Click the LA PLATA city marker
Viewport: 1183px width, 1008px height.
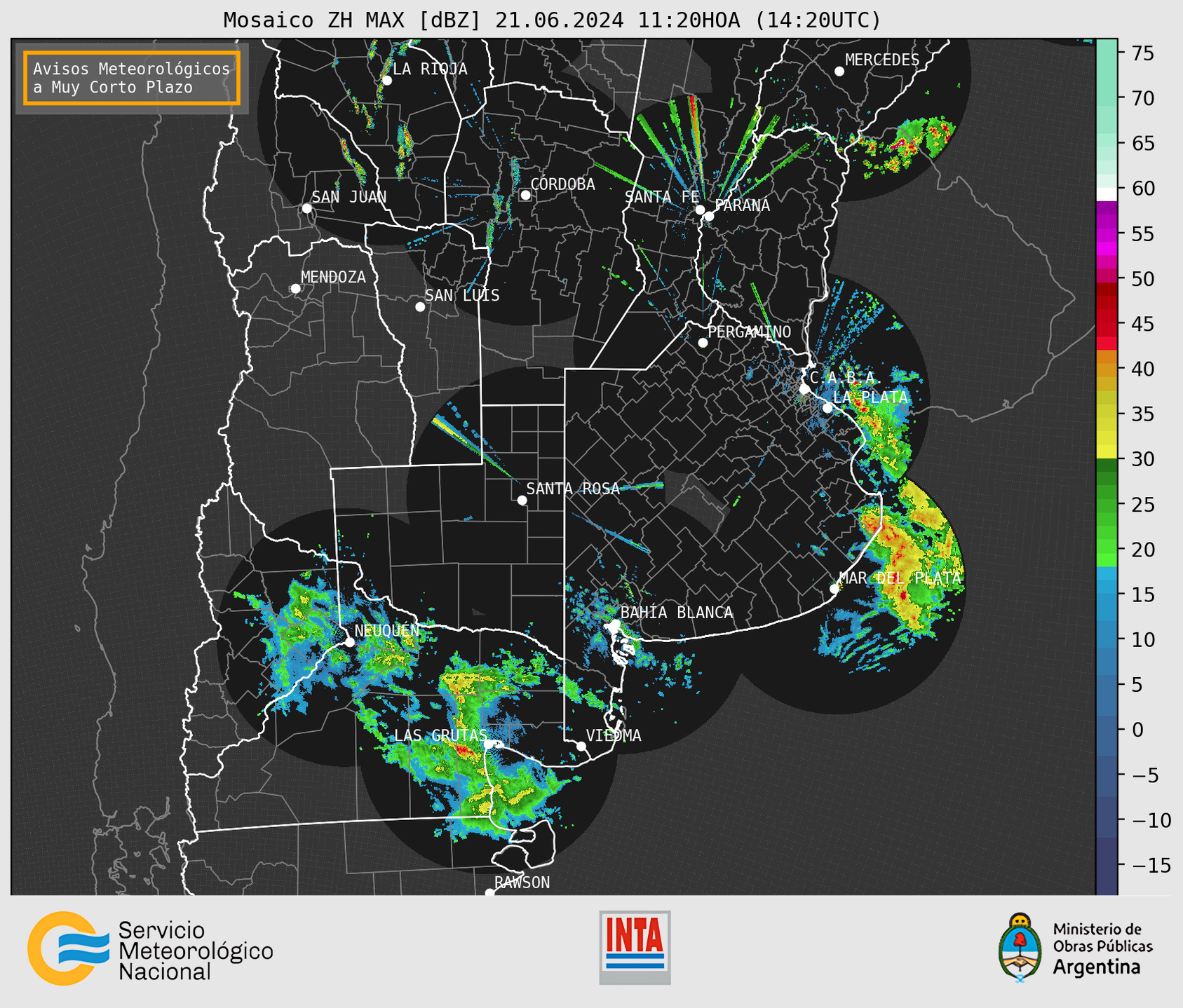click(x=827, y=408)
